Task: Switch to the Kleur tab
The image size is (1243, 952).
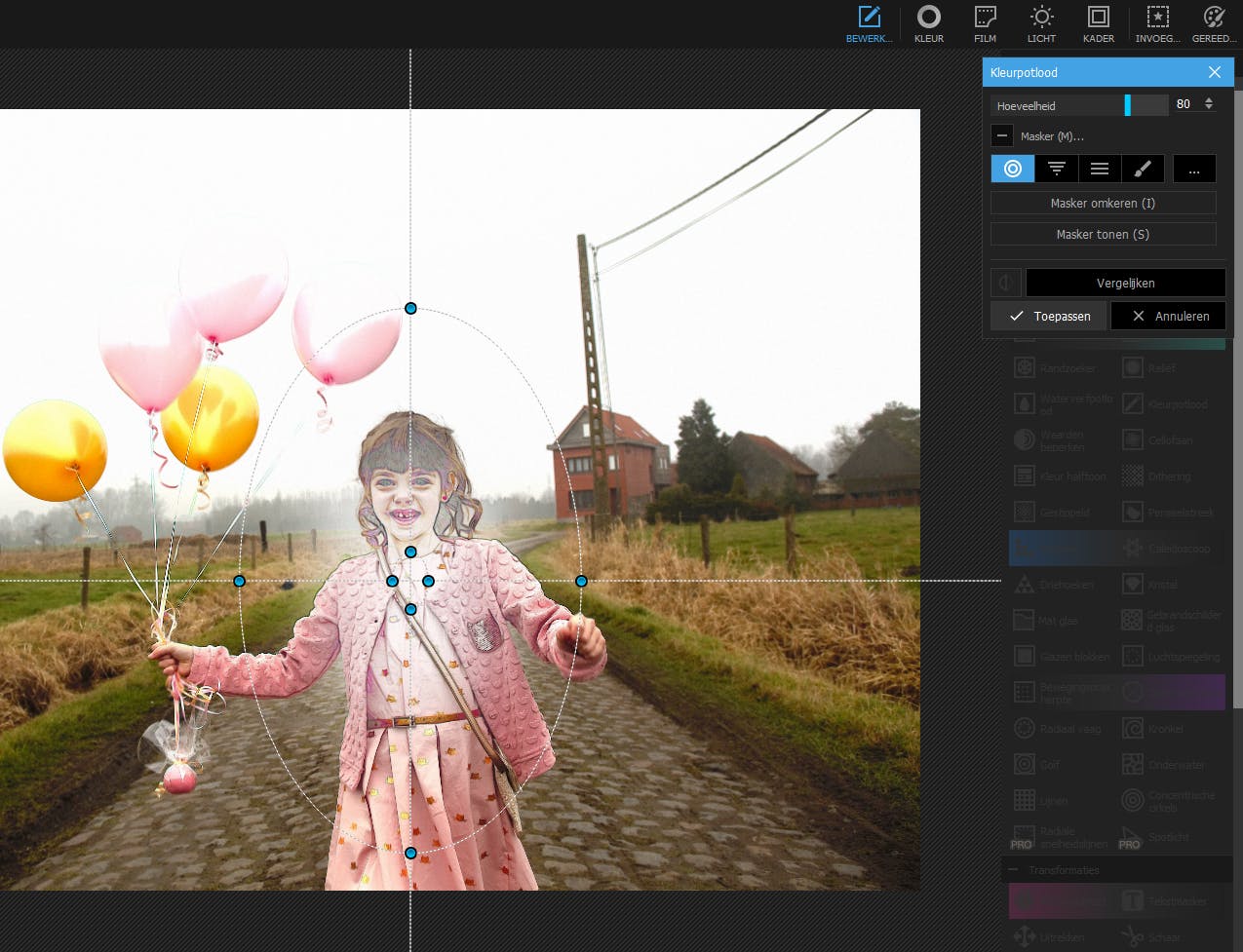Action: tap(928, 24)
